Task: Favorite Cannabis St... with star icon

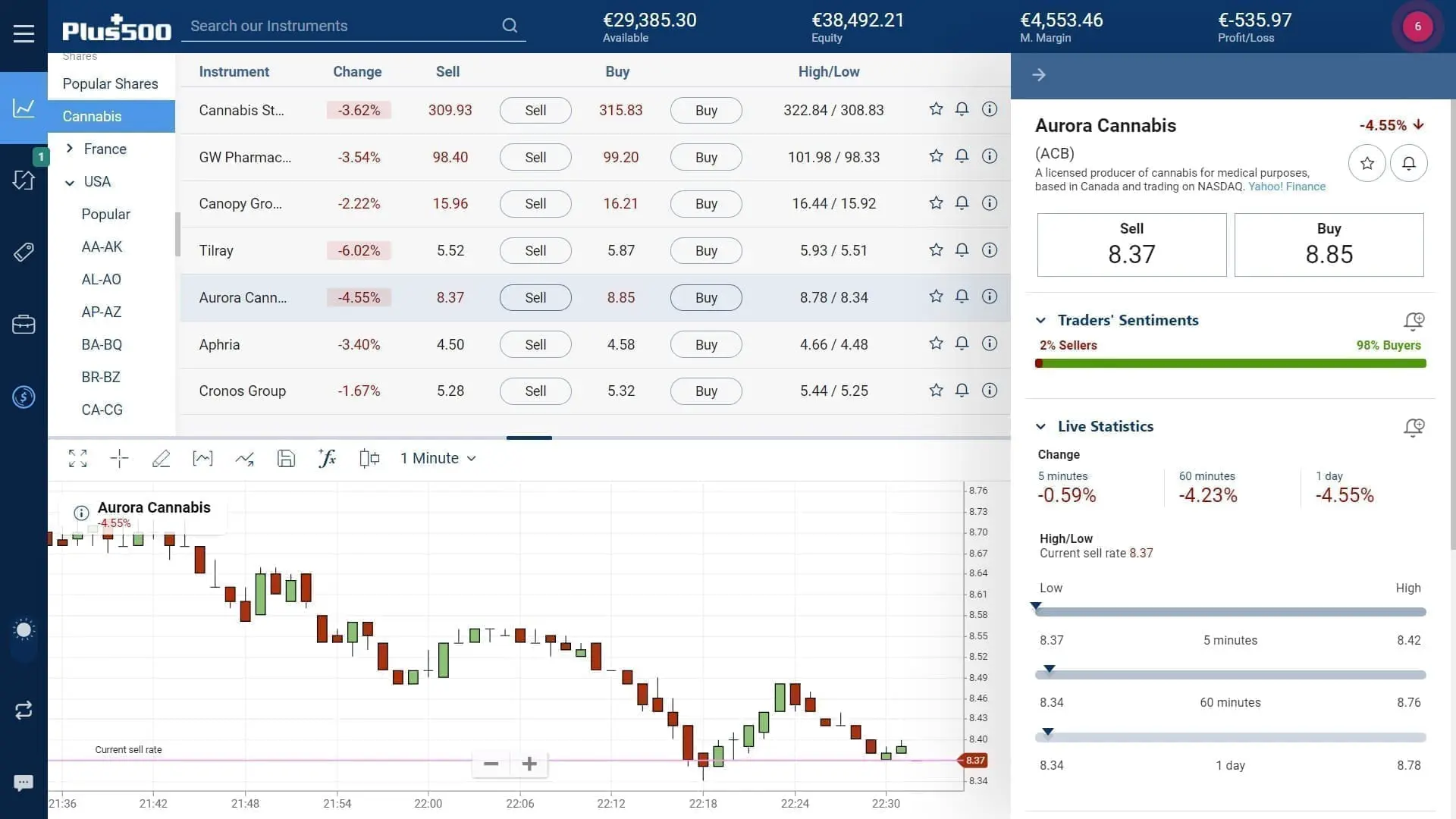Action: click(x=936, y=109)
